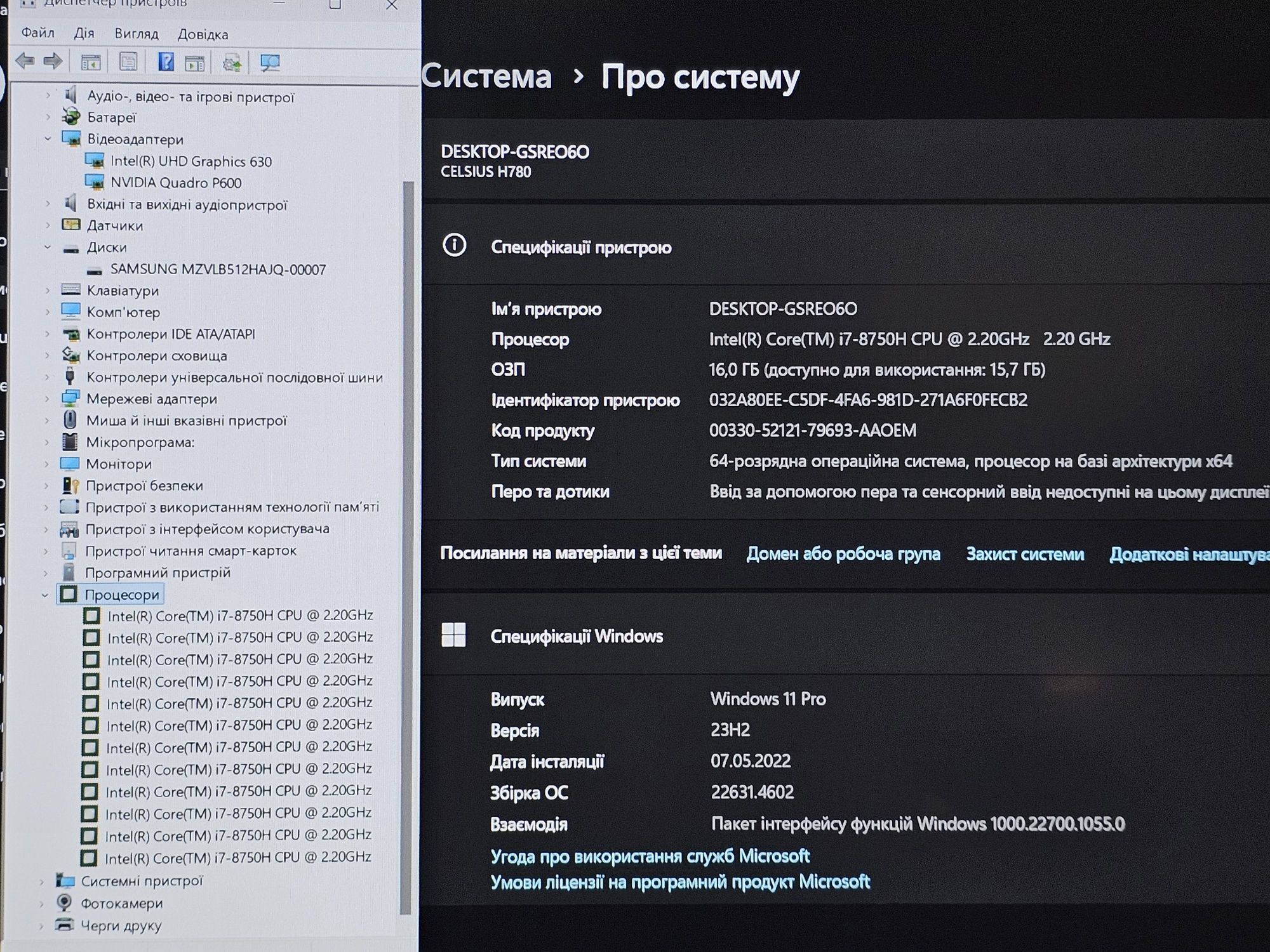Expand Вхідні та вихідні аудіопристрої node
This screenshot has height=952, width=1270.
tap(48, 204)
